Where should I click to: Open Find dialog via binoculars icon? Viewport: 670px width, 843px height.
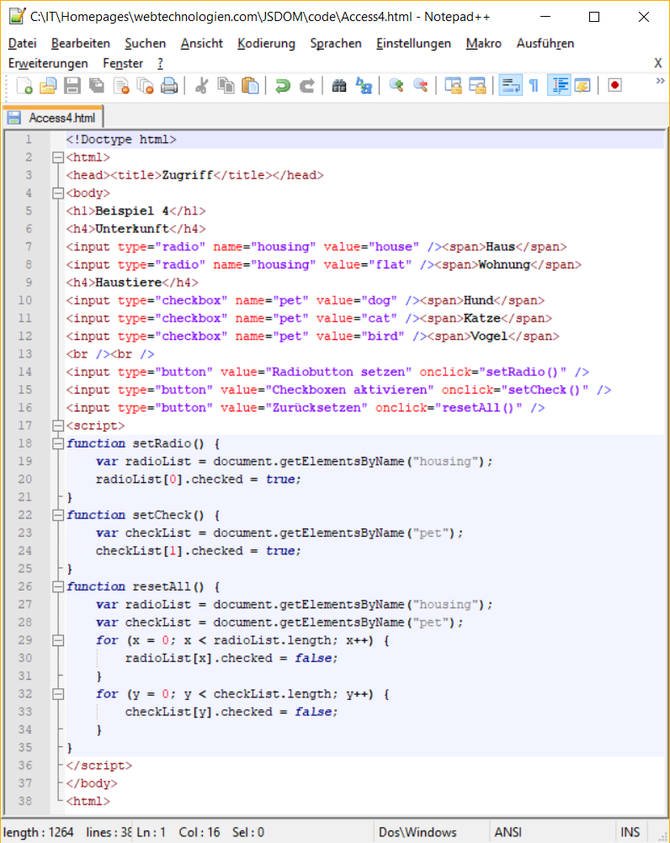pos(339,85)
